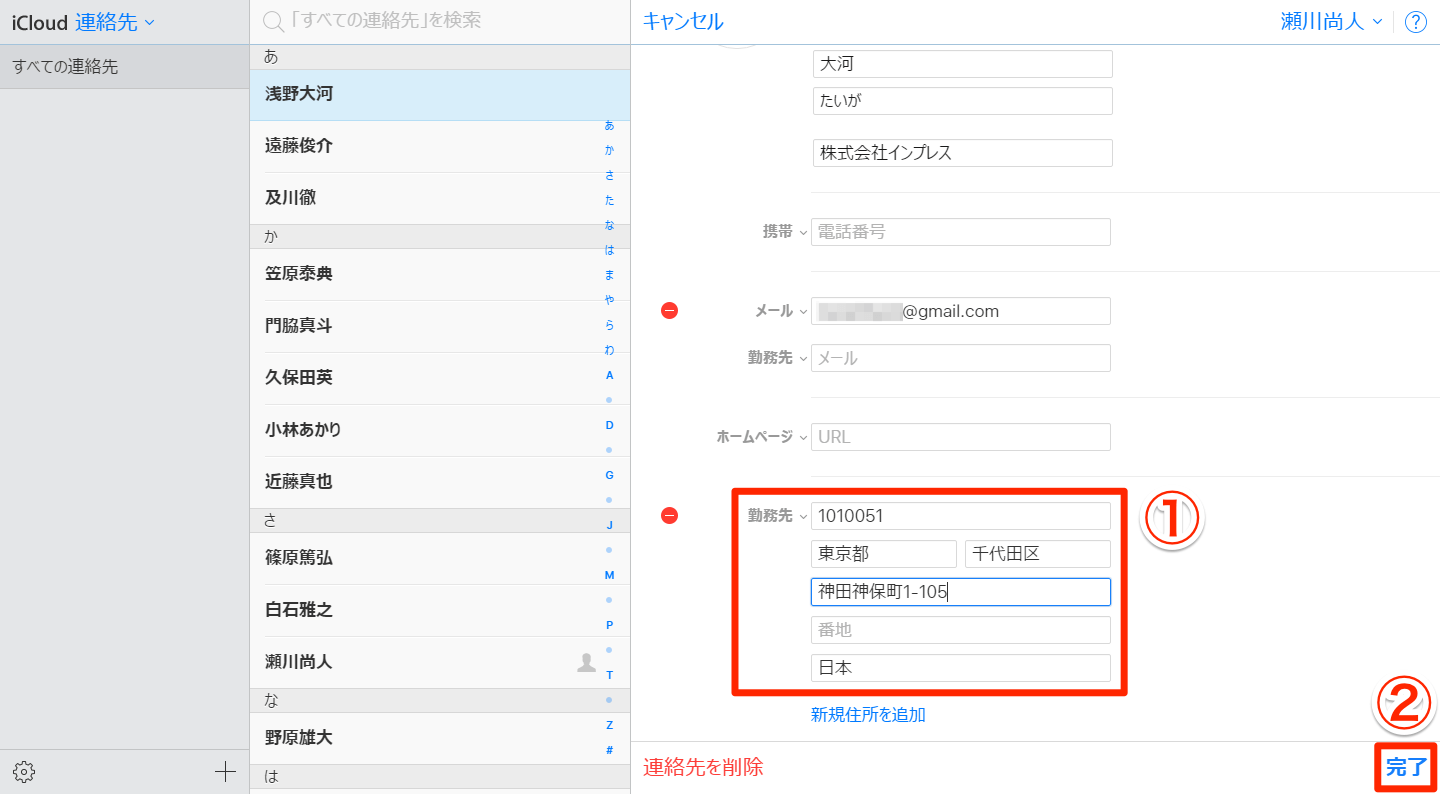Click the 株式会社インプレス company field
This screenshot has width=1440, height=794.
coord(962,153)
